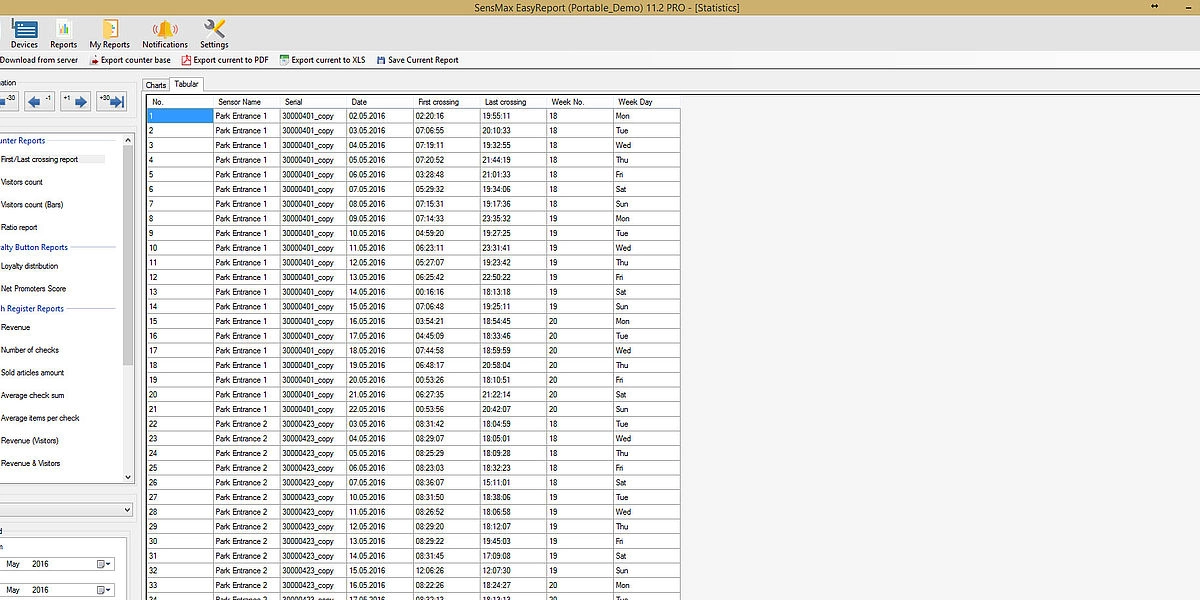The image size is (1200, 600).
Task: Select first crossing time 08:36:07
Action: coord(447,482)
